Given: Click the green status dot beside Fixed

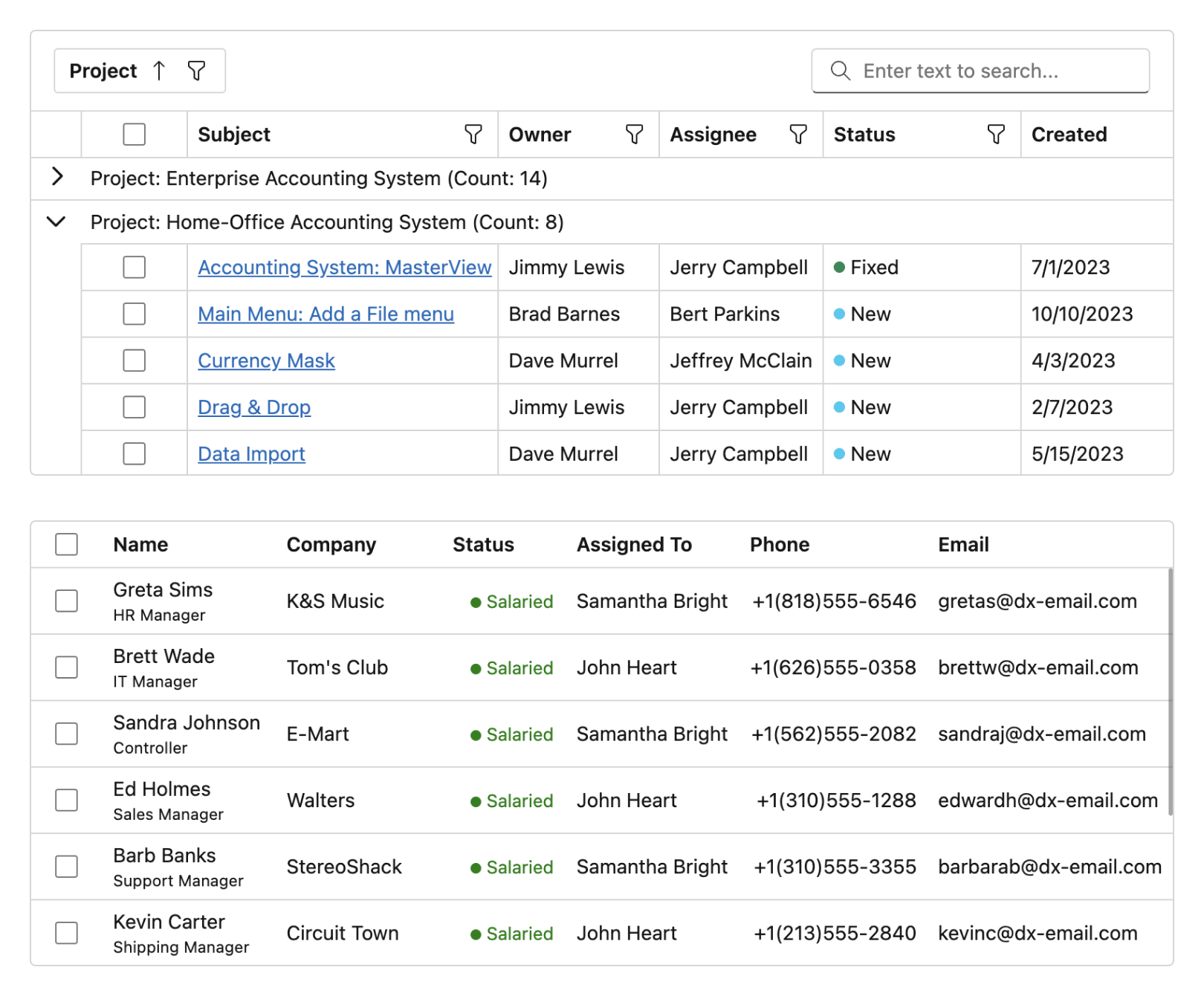Looking at the screenshot, I should (x=841, y=267).
